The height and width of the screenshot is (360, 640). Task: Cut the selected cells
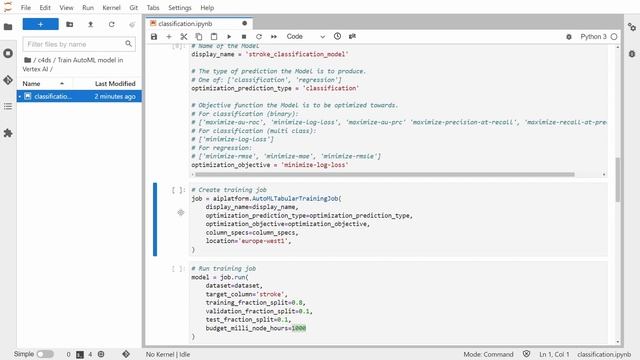coord(184,37)
